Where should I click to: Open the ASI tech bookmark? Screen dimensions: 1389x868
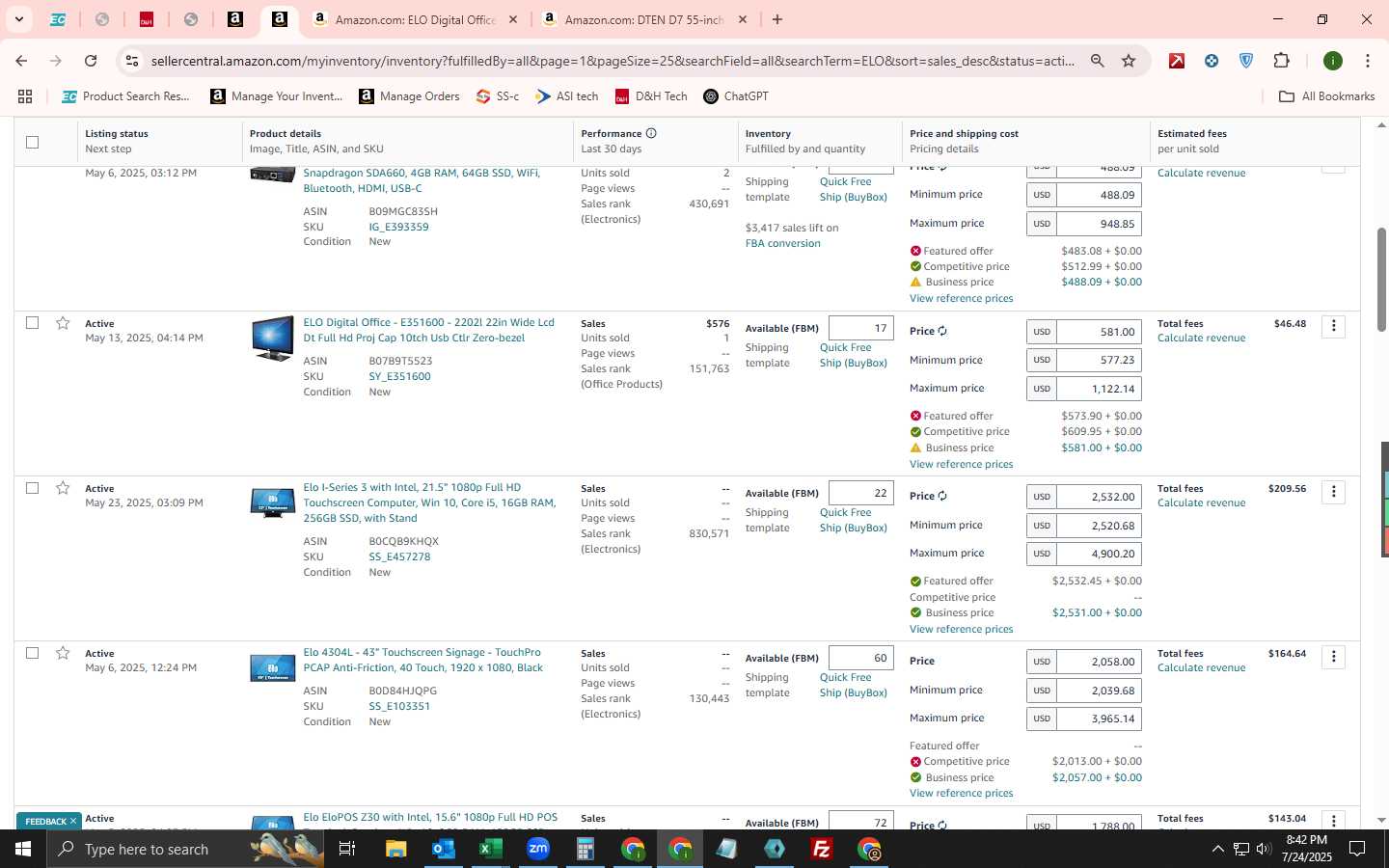tap(567, 96)
